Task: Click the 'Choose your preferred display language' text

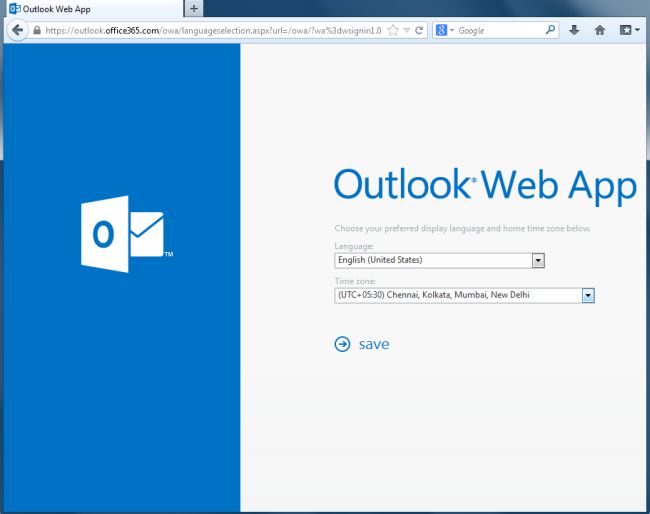Action: [463, 228]
